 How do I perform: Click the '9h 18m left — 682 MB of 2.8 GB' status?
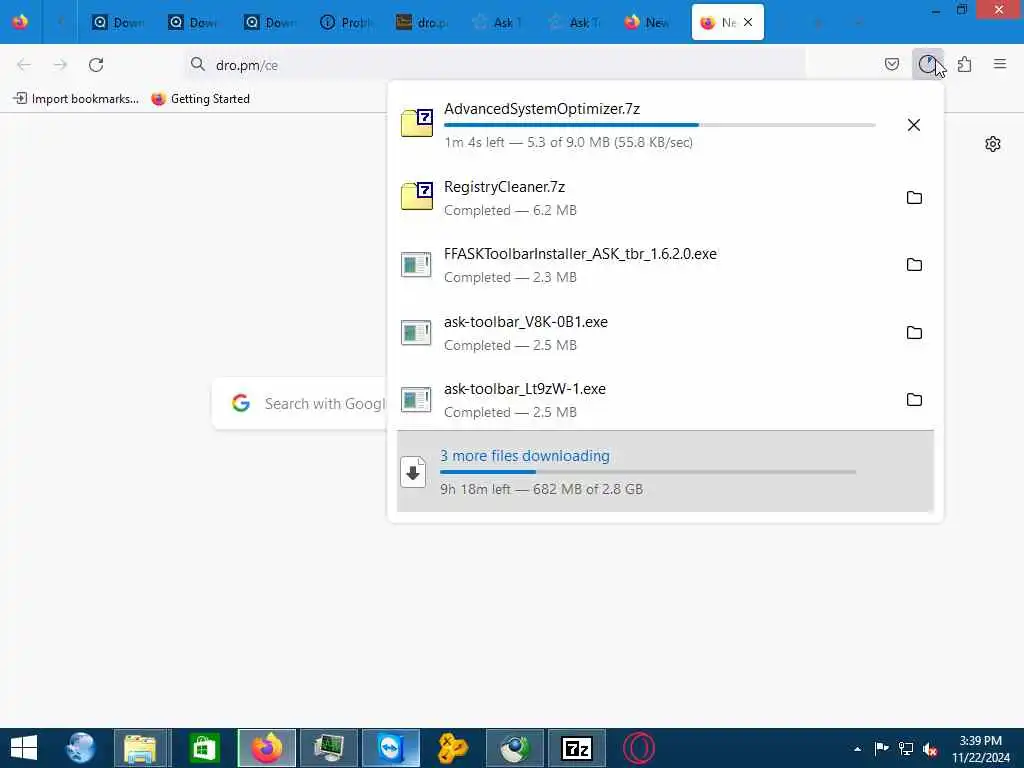click(x=541, y=489)
